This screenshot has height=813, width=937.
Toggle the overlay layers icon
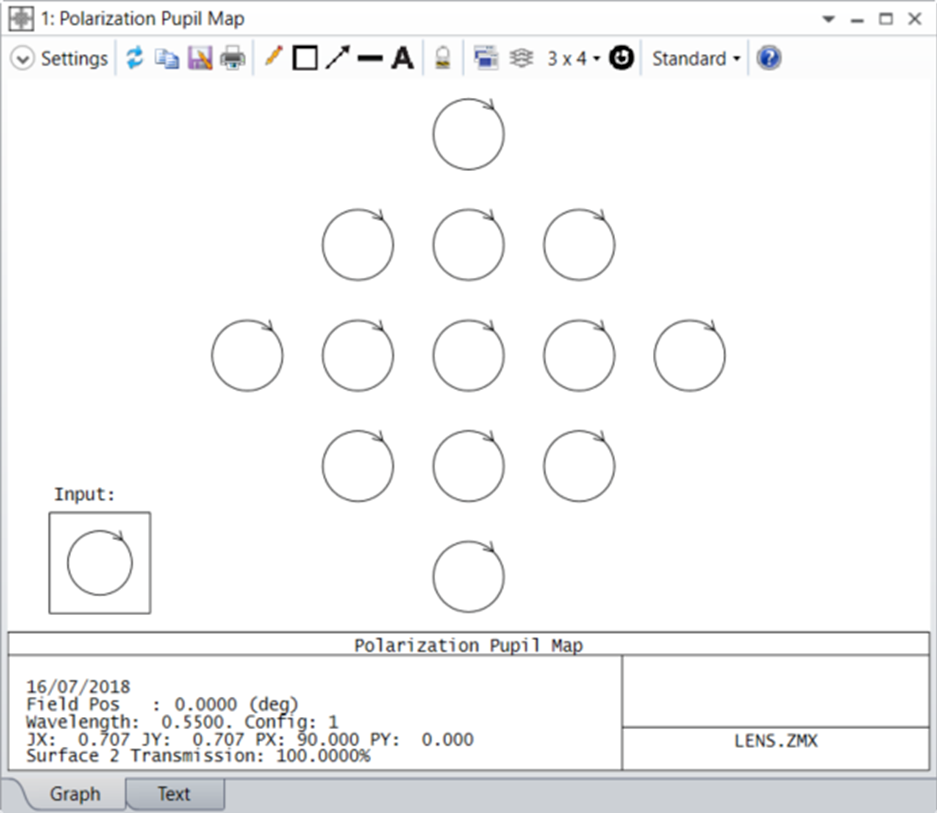[520, 59]
